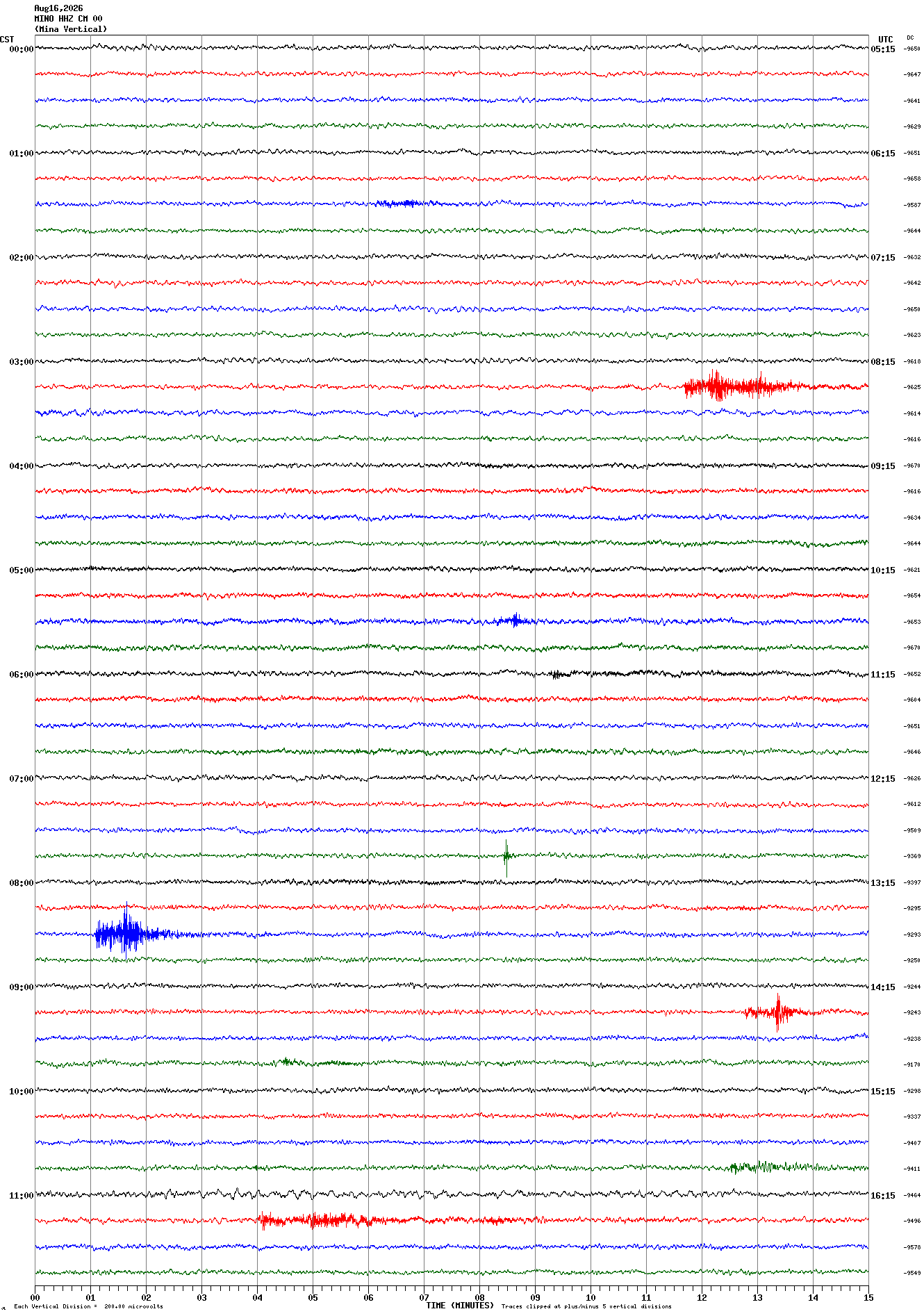Image resolution: width=924 pixels, height=1316 pixels.
Task: Select the '07:00' CST time label
Action: click(22, 779)
